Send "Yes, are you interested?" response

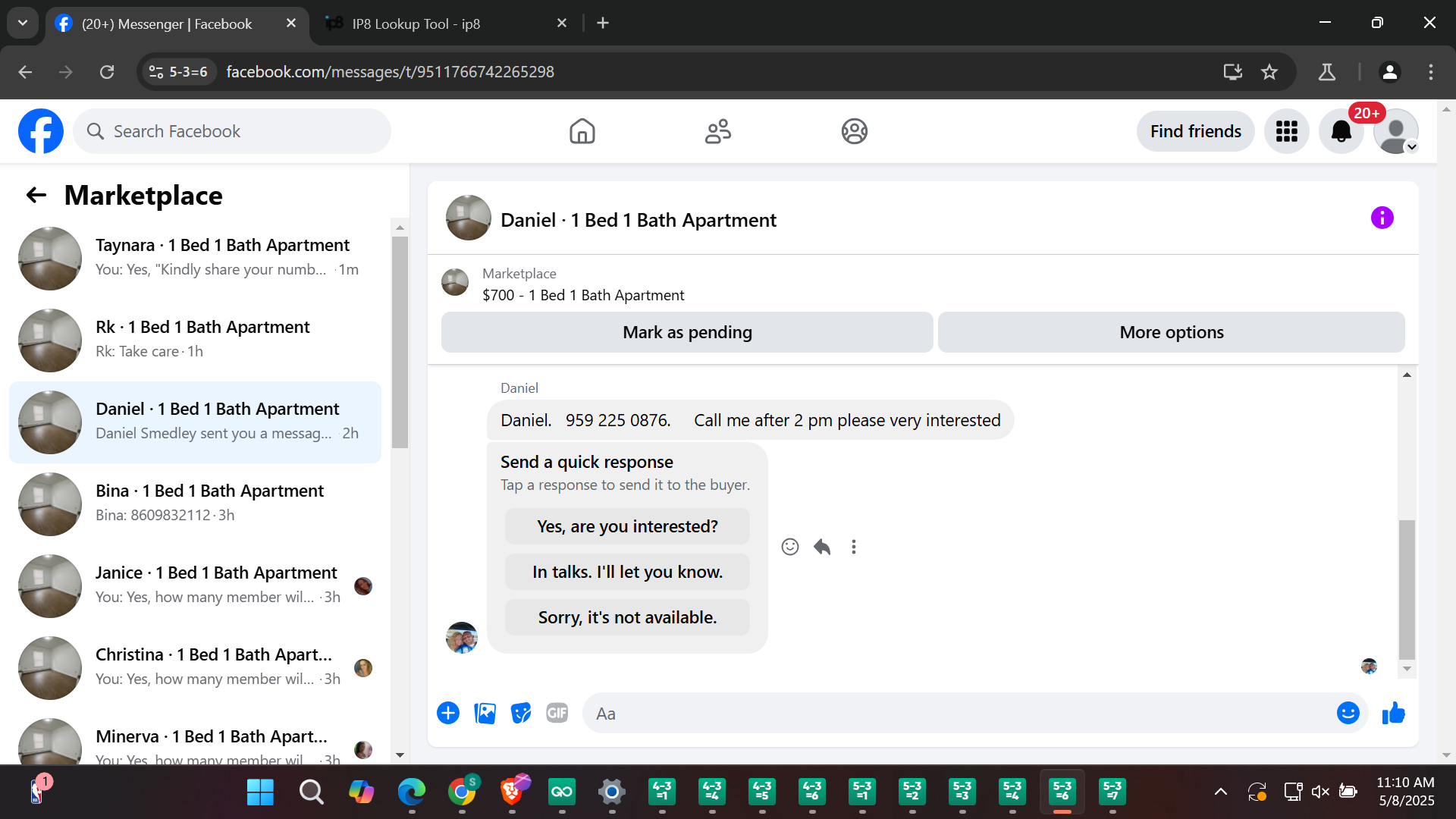pos(627,526)
